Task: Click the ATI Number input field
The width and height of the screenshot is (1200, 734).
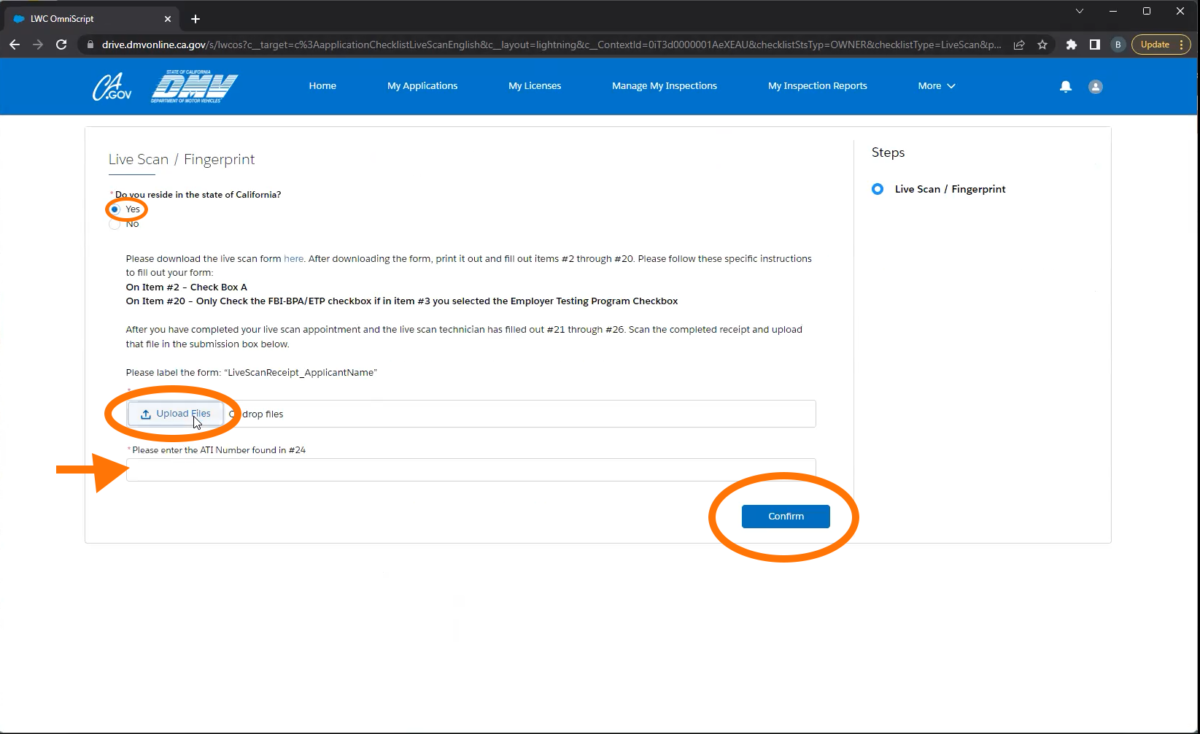Action: tap(470, 470)
